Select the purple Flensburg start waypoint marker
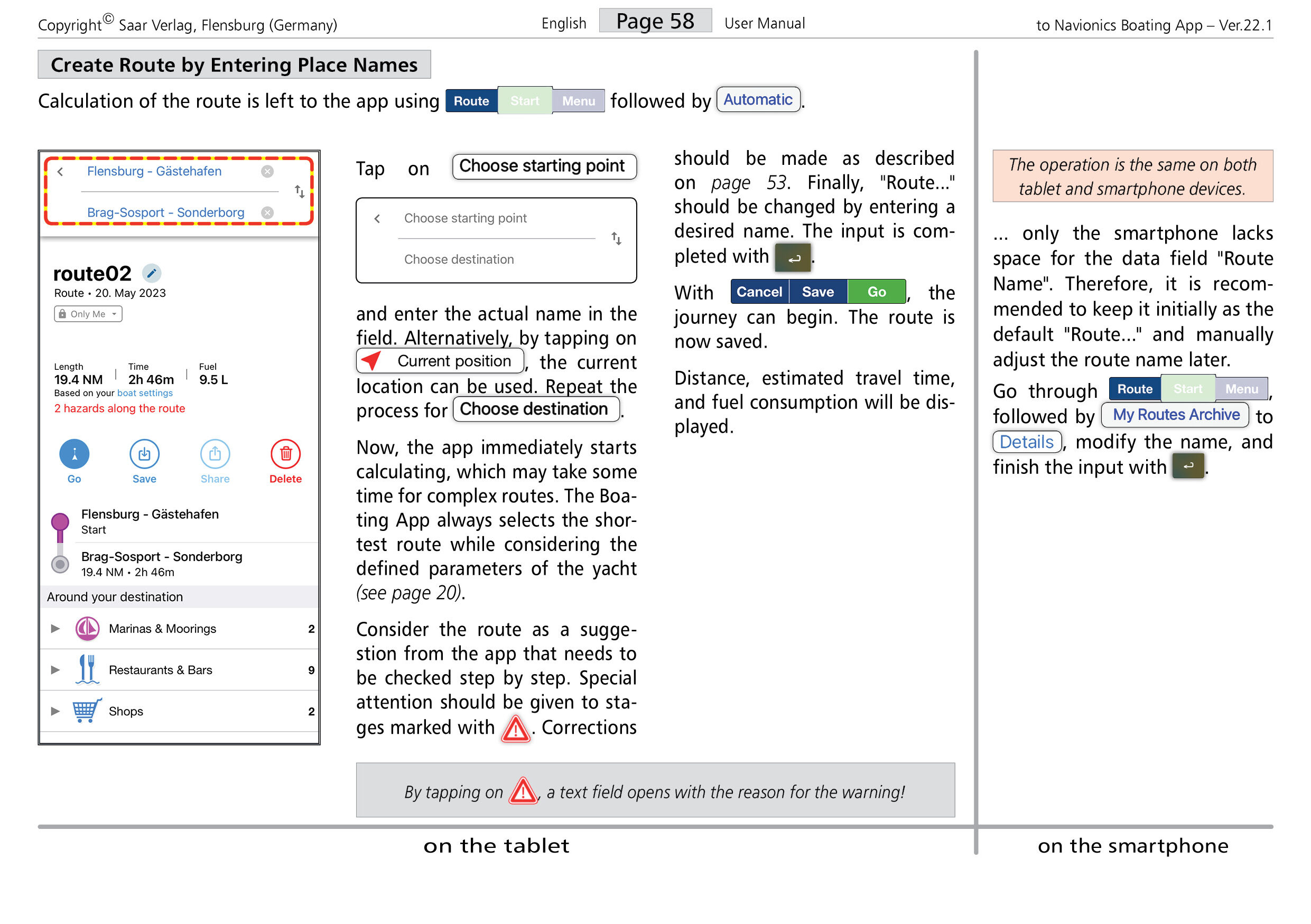 pos(60,521)
